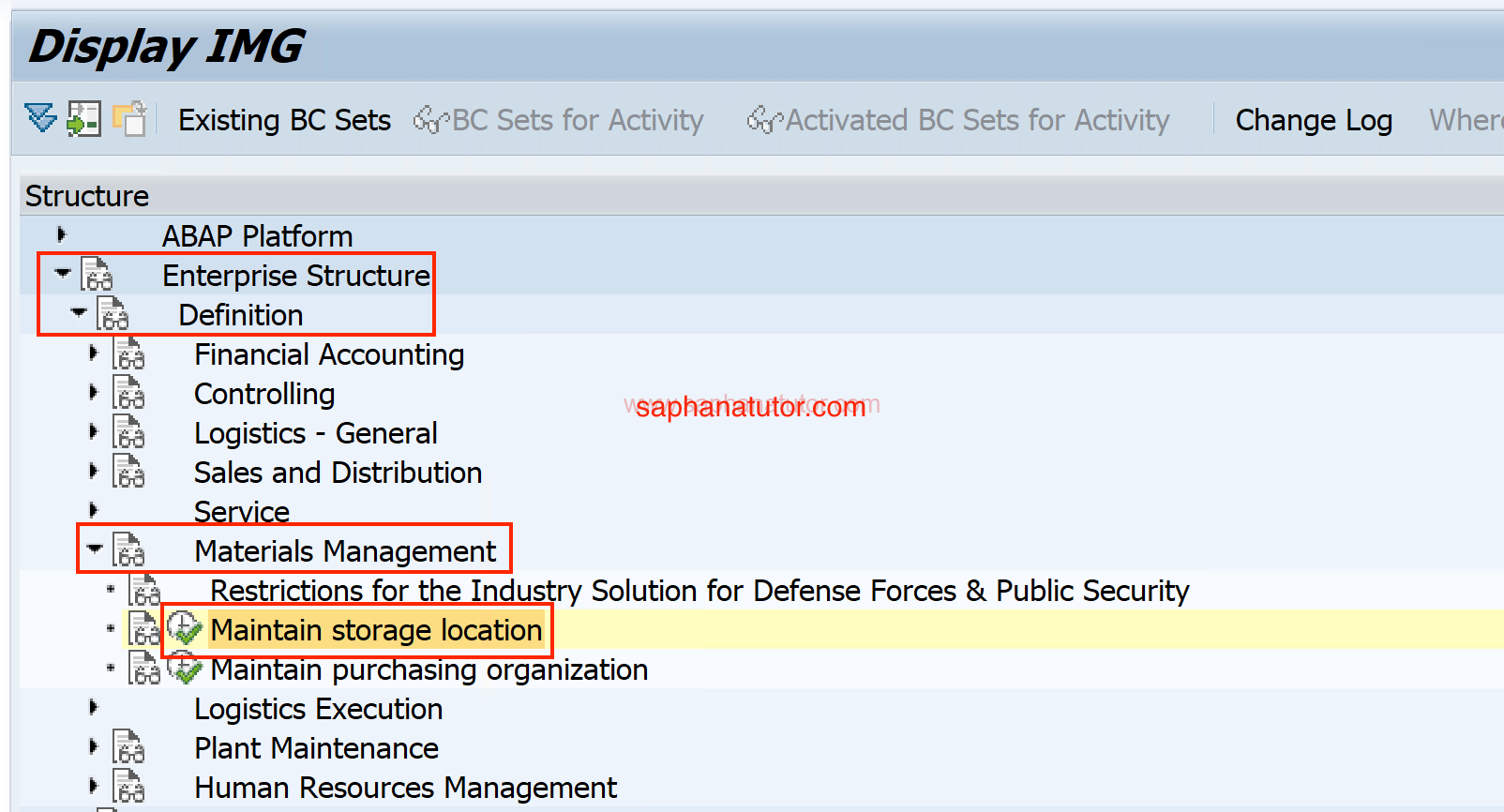Open documentation icon for Maintain purchasing organization
This screenshot has height=812, width=1504.
[144, 669]
